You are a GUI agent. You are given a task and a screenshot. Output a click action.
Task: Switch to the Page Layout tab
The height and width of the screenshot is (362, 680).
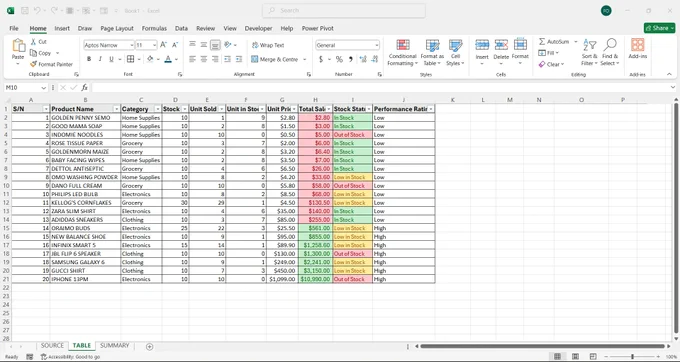[x=117, y=28]
